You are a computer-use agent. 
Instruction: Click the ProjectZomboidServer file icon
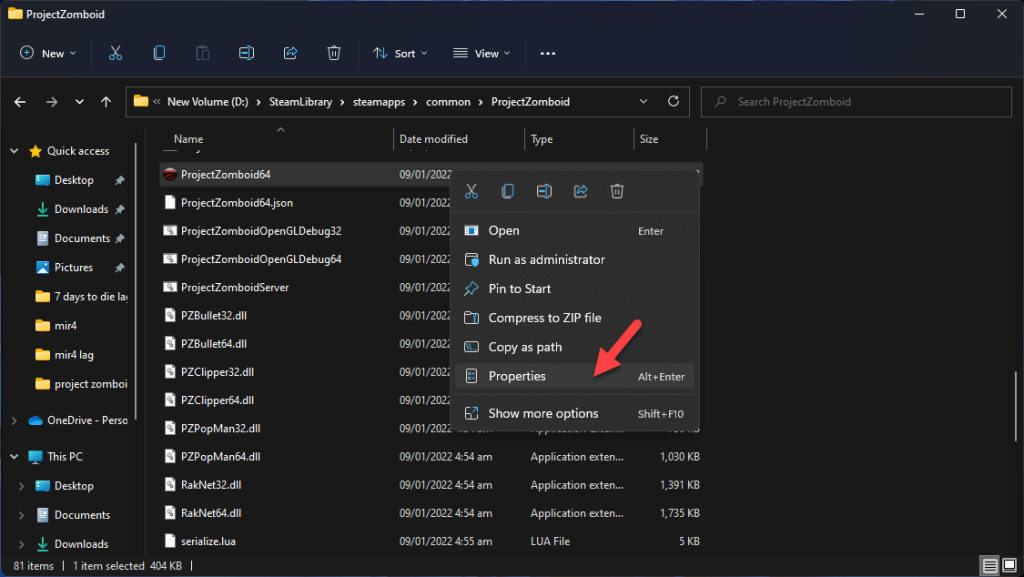(170, 287)
